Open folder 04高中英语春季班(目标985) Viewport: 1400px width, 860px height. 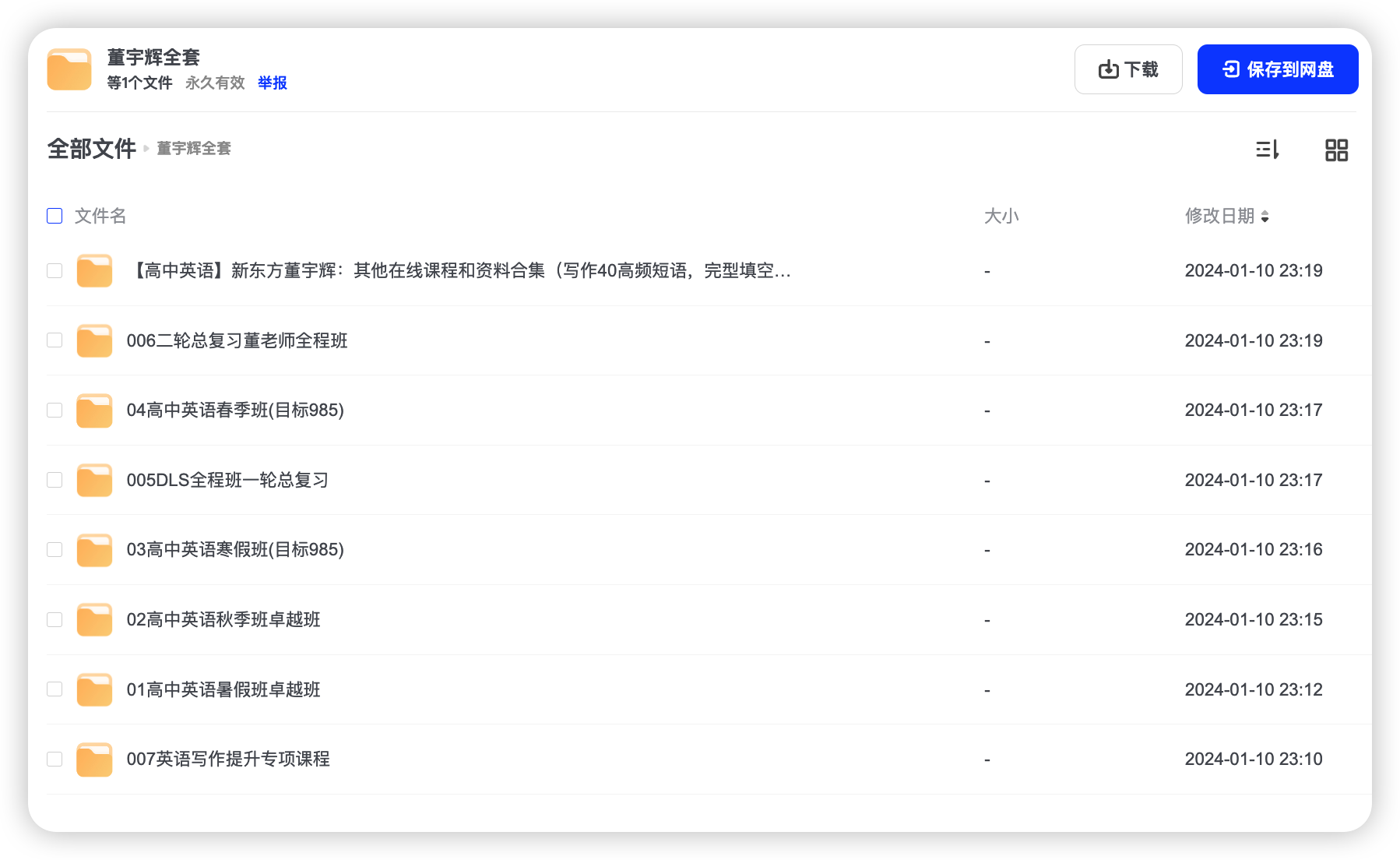235,410
